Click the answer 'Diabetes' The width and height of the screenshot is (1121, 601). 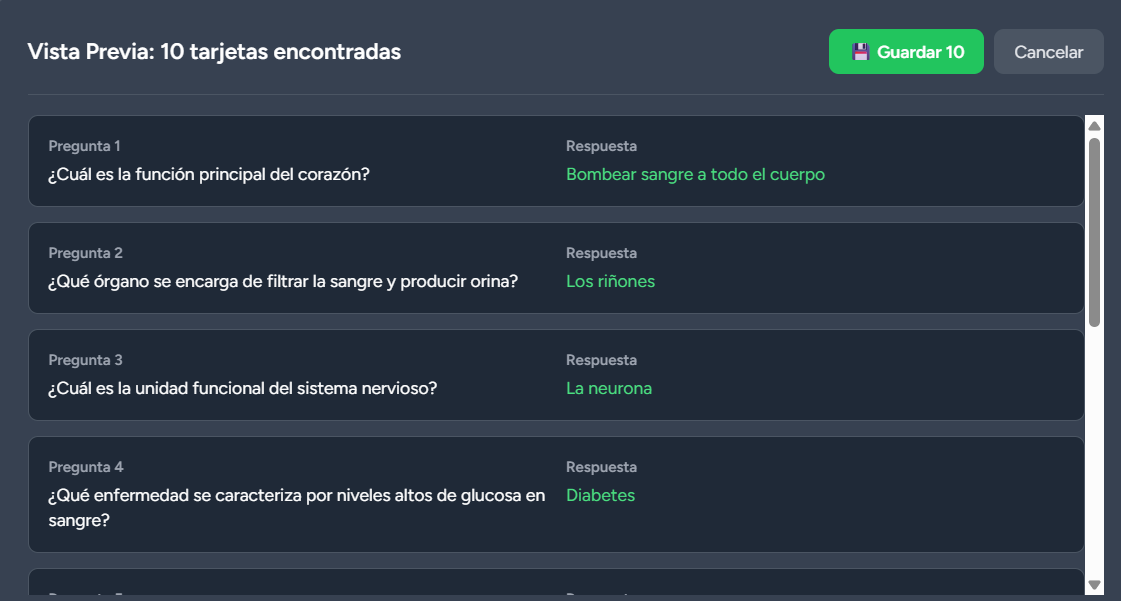click(600, 495)
